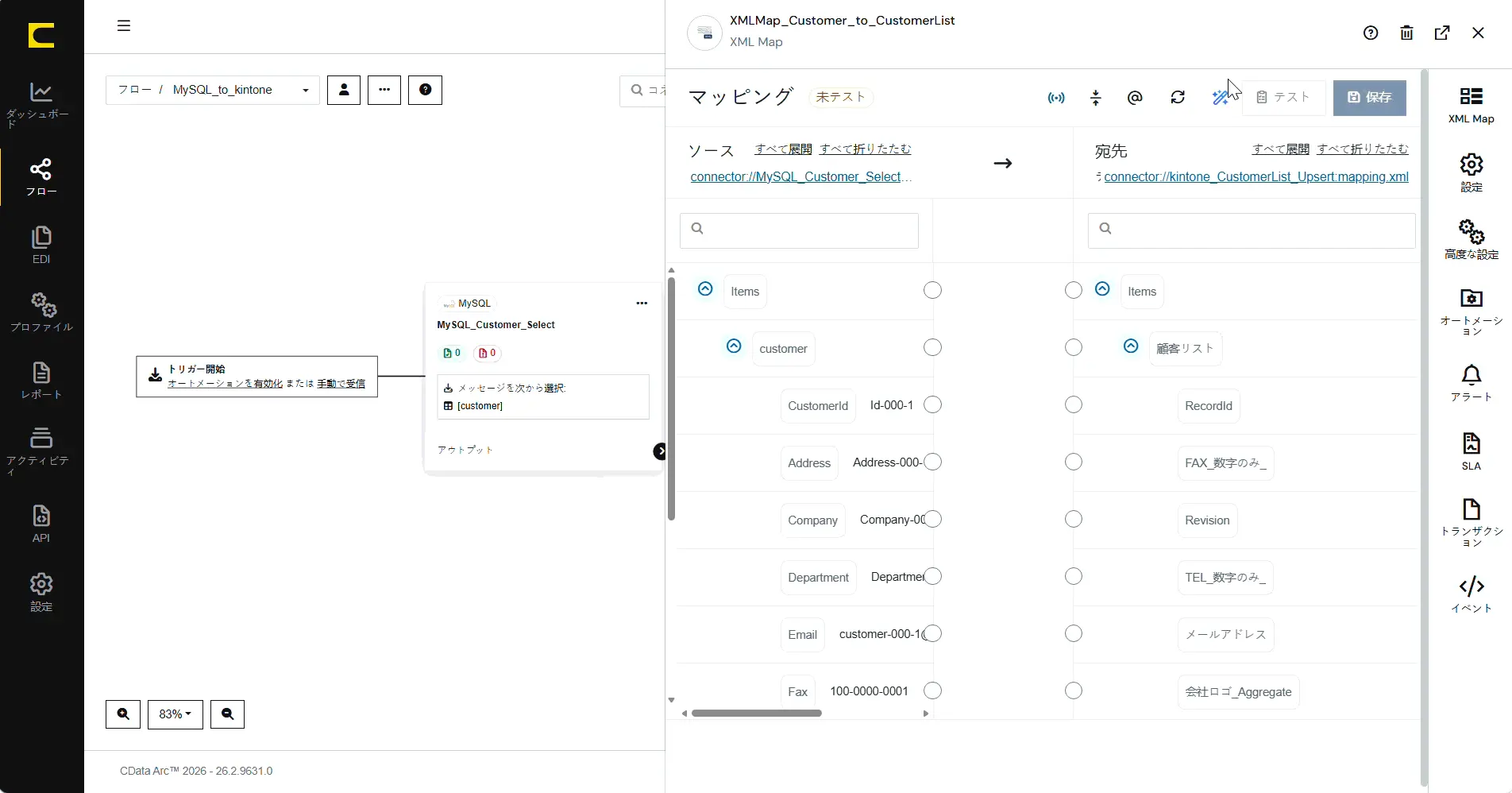Click the @ attribute icon
The height and width of the screenshot is (793, 1512).
[1135, 97]
